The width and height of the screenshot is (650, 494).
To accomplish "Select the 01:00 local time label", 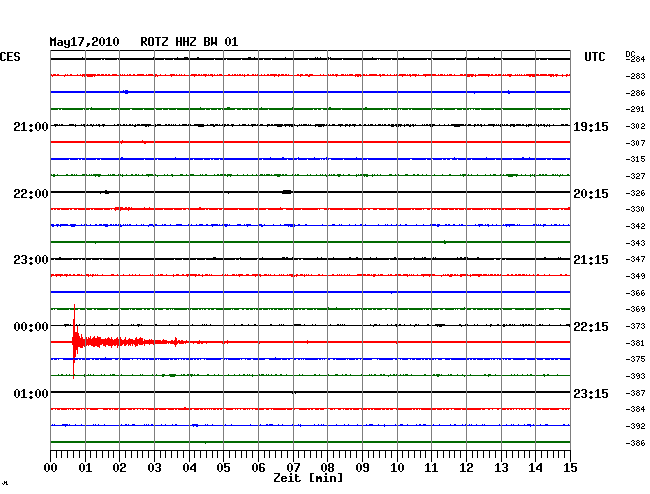I will [x=31, y=393].
